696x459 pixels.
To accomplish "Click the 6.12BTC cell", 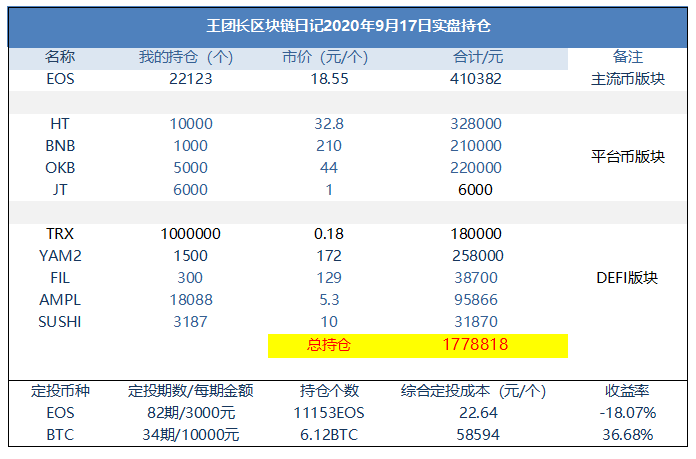I will (329, 435).
